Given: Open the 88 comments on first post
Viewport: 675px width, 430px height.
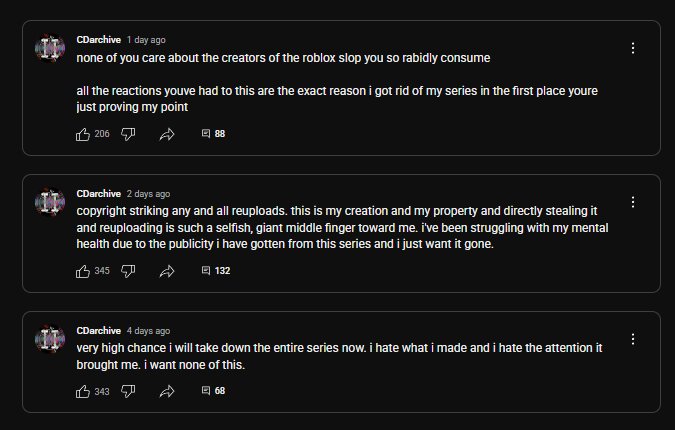Looking at the screenshot, I should pos(213,134).
